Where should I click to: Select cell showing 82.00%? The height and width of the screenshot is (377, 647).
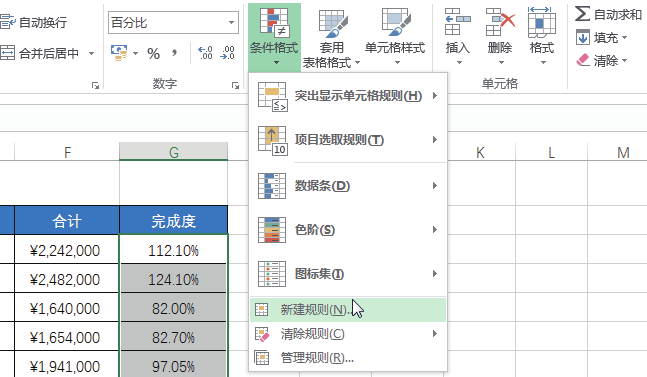point(173,308)
